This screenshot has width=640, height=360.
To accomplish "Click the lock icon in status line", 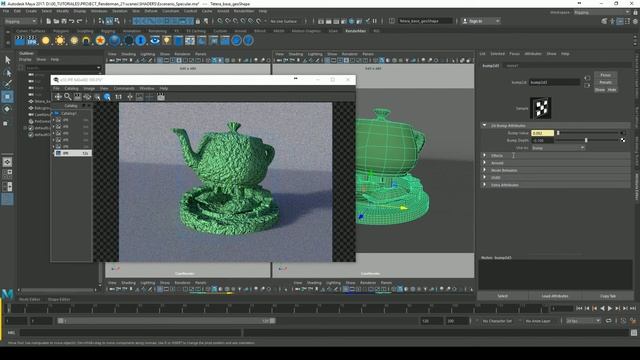I will point(198,21).
